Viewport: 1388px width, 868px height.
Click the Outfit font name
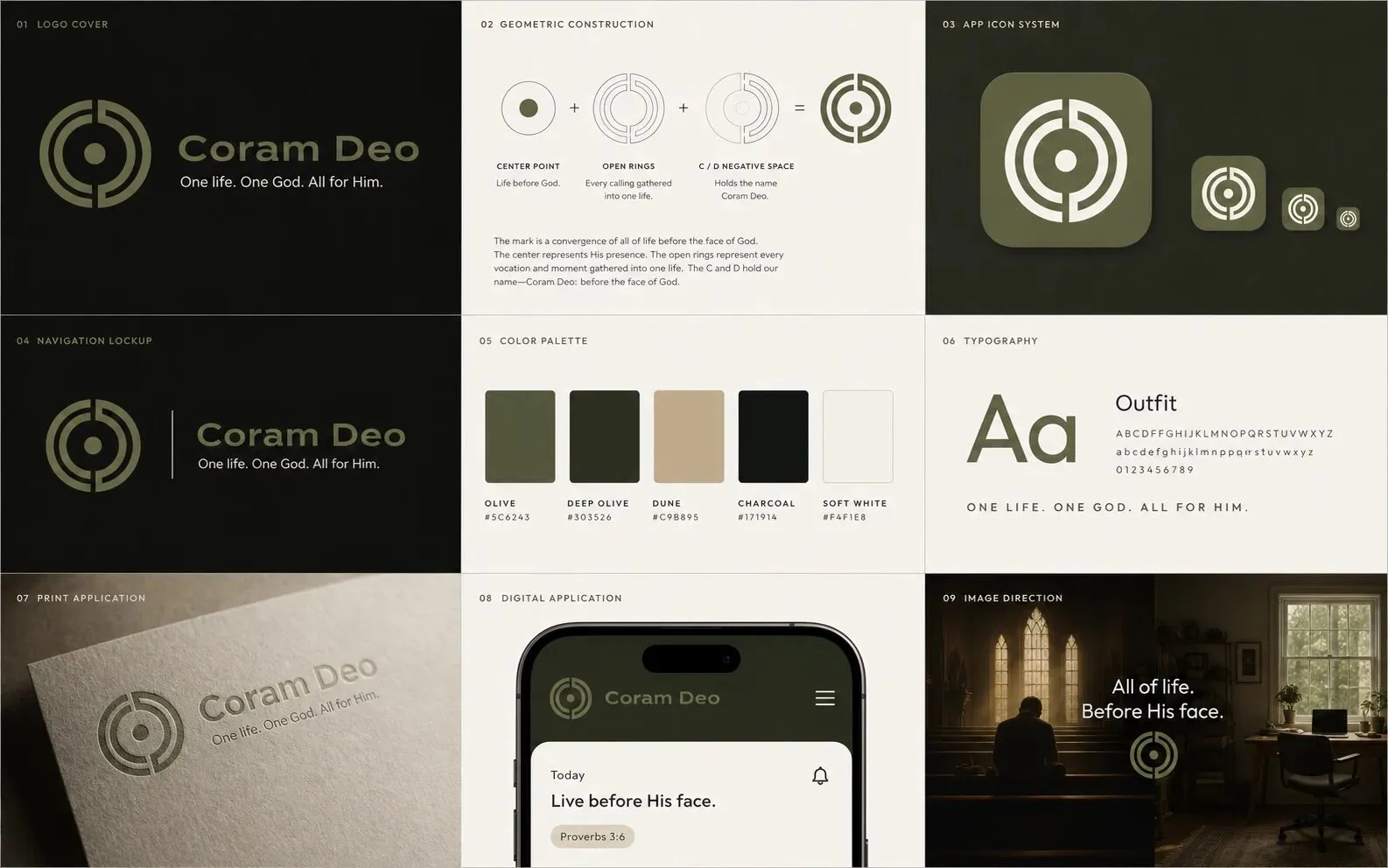pos(1146,403)
